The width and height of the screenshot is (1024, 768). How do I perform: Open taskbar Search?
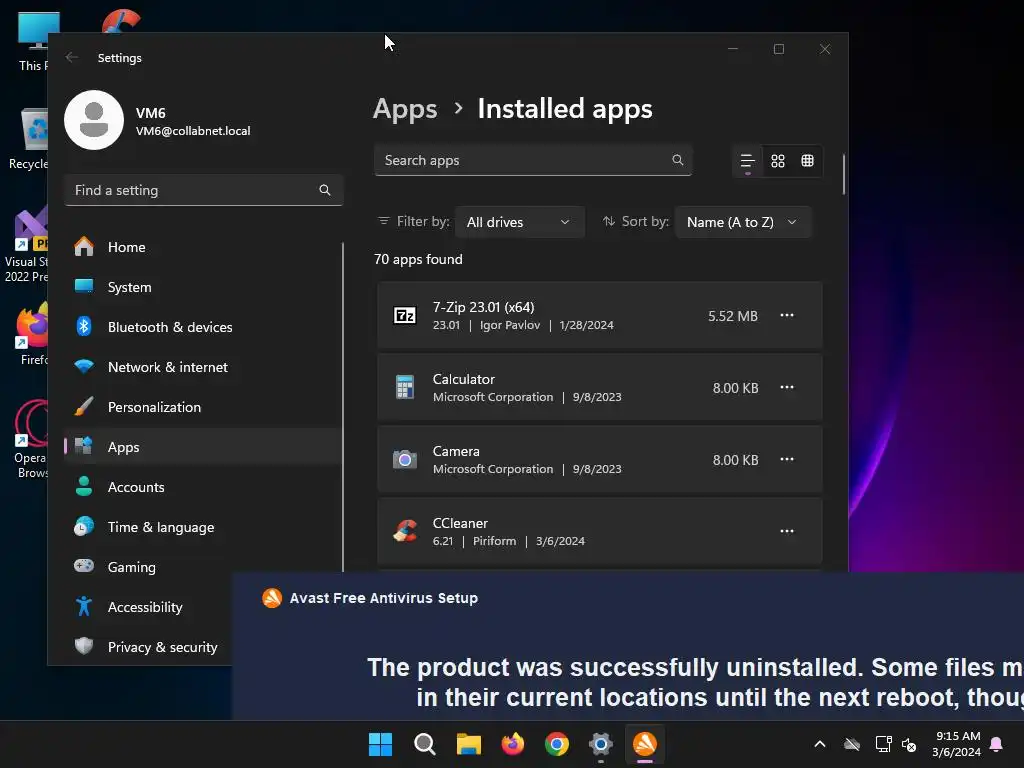(424, 744)
